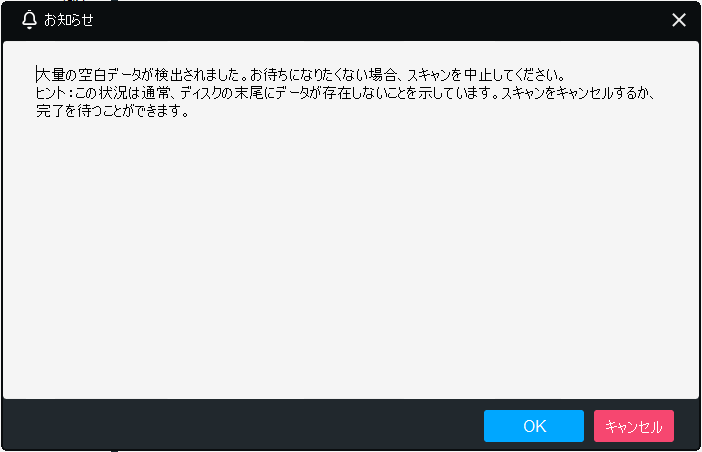Click the phrase スキャンをキャンセルするか

click(x=574, y=93)
